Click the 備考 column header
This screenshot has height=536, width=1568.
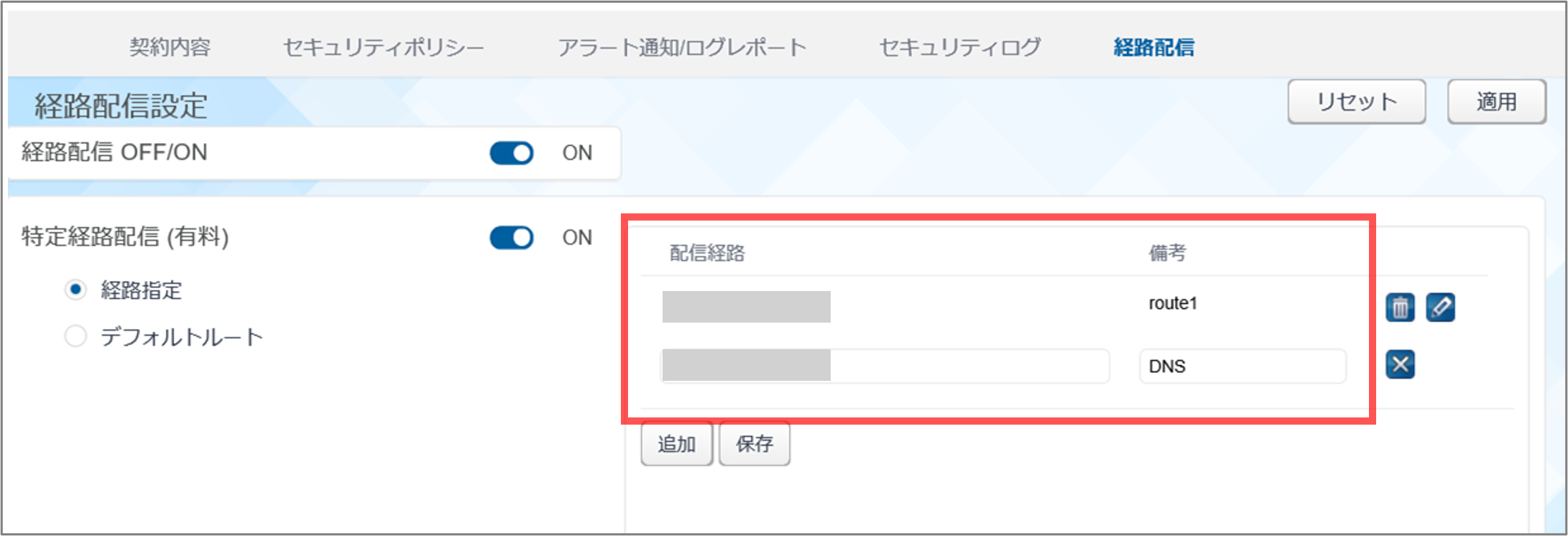click(1167, 253)
